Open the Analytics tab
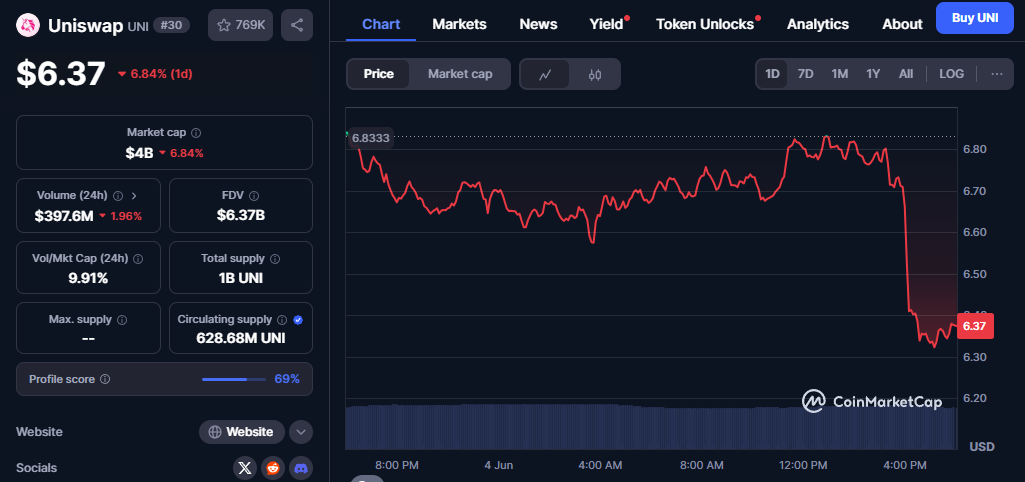This screenshot has width=1025, height=482. click(x=818, y=24)
